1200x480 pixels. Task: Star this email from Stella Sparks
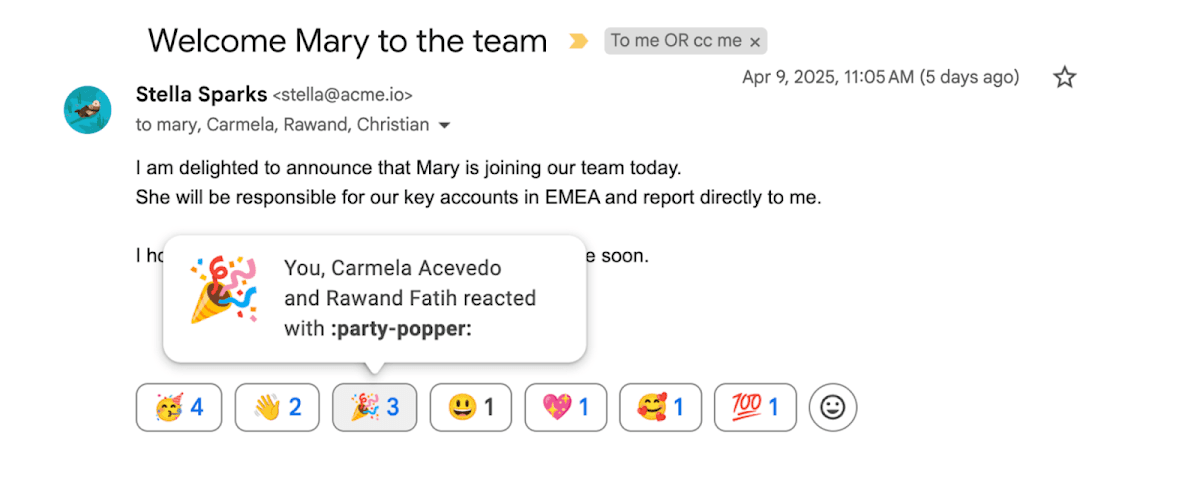(x=1065, y=78)
